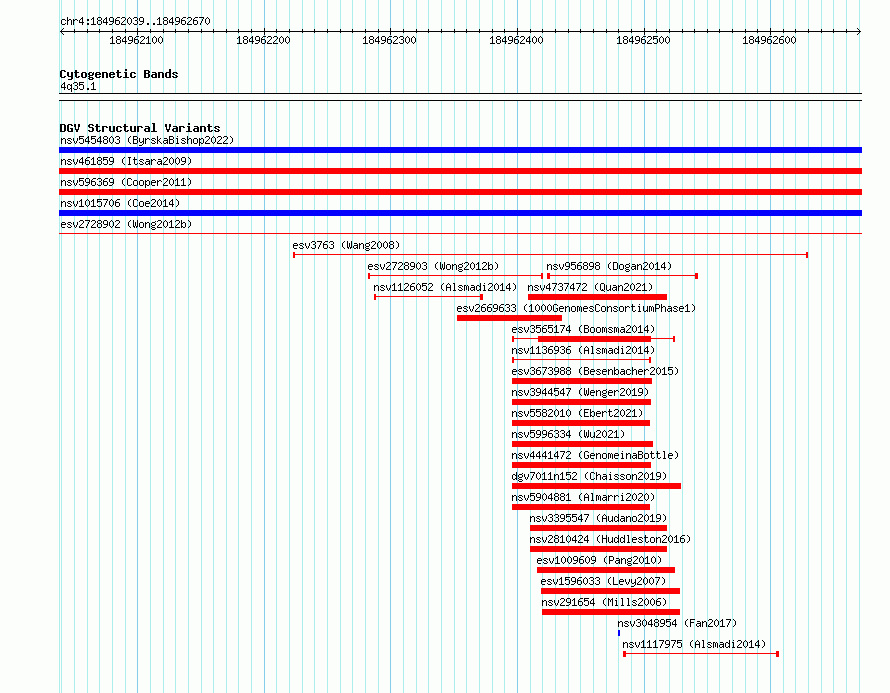Click the red bar under nsv4737472
Viewport: 890px width, 693px height.
(x=597, y=297)
